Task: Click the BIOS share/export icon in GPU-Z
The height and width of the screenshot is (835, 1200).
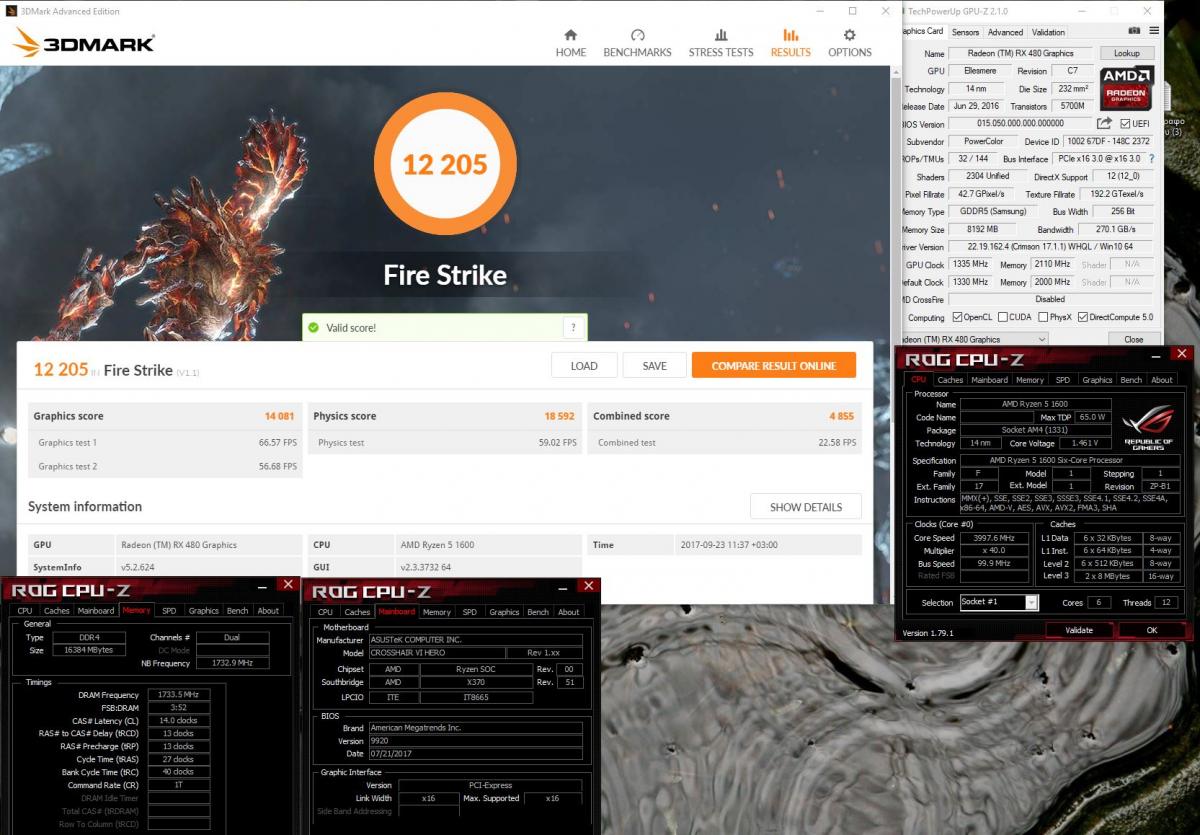Action: pos(1104,123)
